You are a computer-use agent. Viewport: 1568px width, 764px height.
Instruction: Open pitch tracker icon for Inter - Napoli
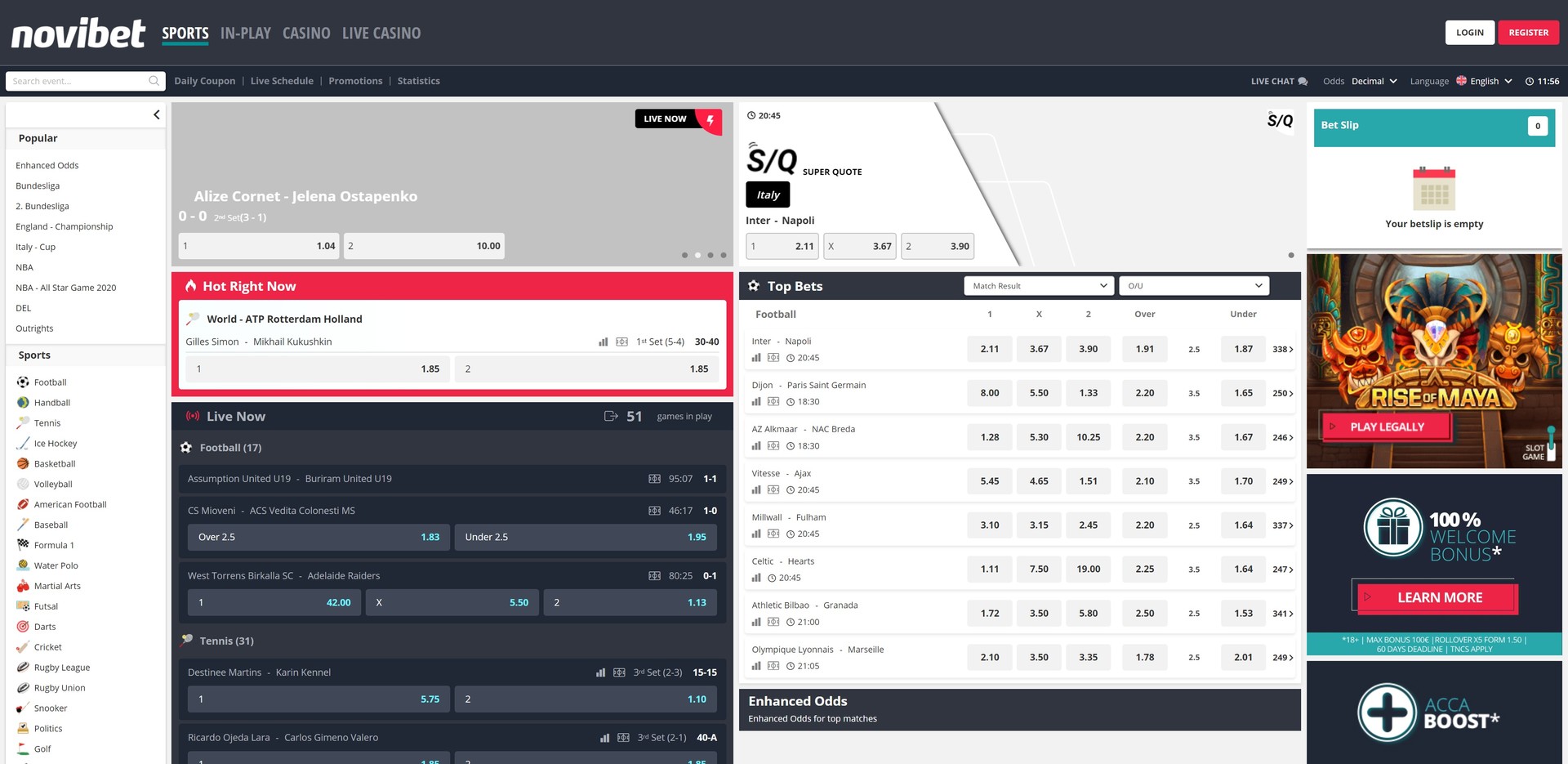pos(773,358)
